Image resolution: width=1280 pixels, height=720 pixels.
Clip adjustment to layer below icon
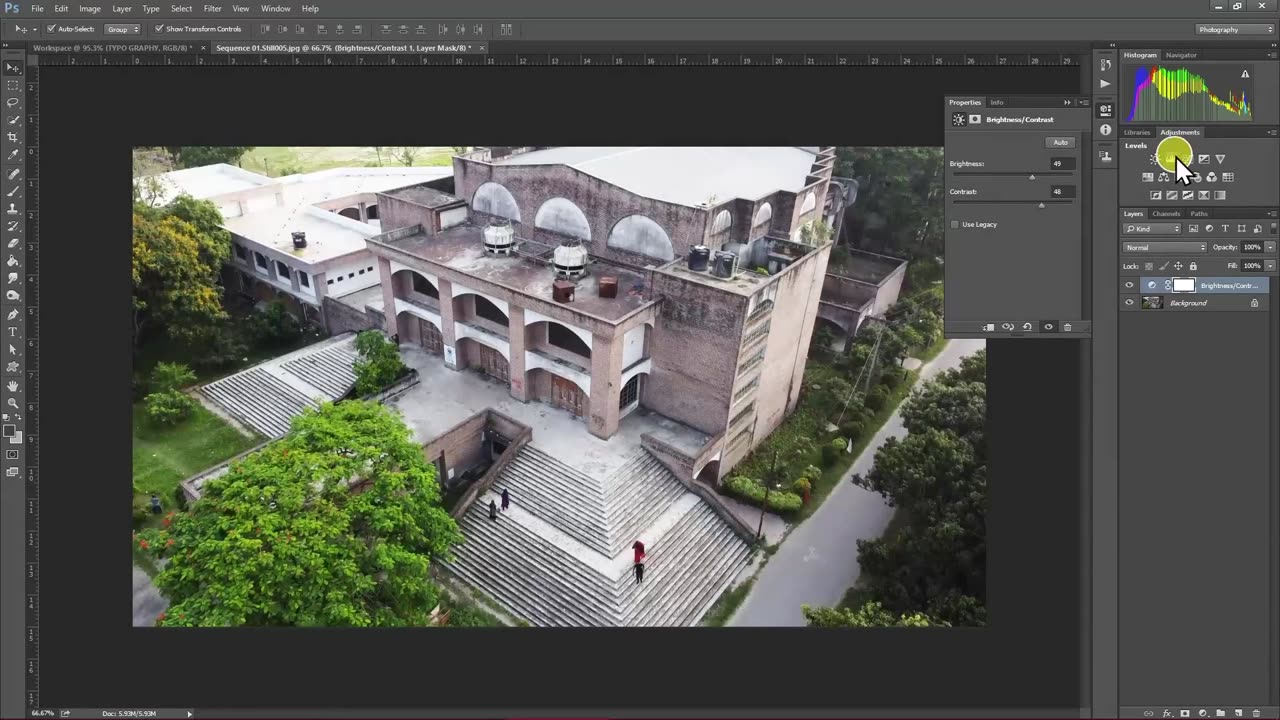tap(989, 327)
